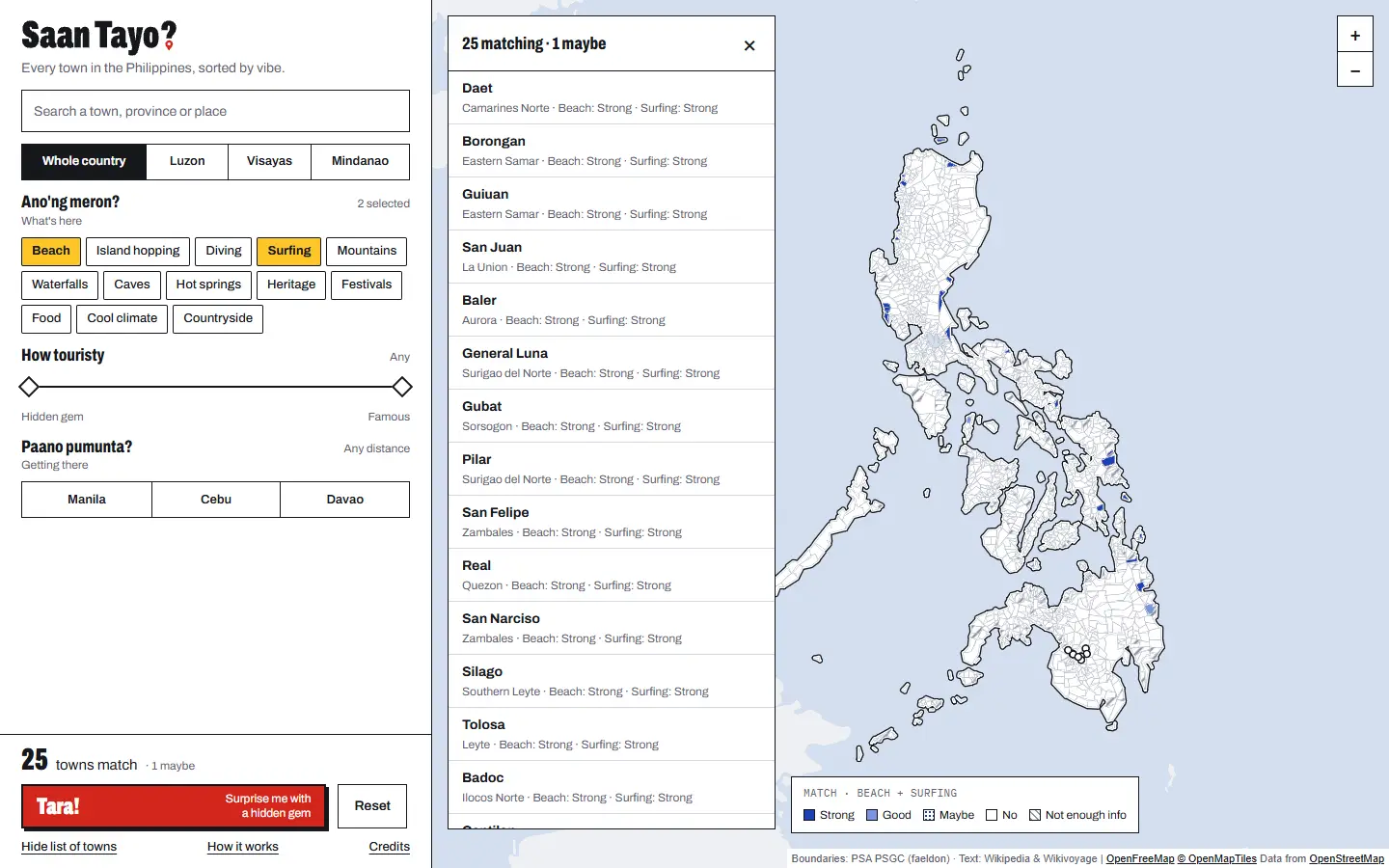Toggle the Surfing filter chip
1389x868 pixels.
tap(289, 251)
